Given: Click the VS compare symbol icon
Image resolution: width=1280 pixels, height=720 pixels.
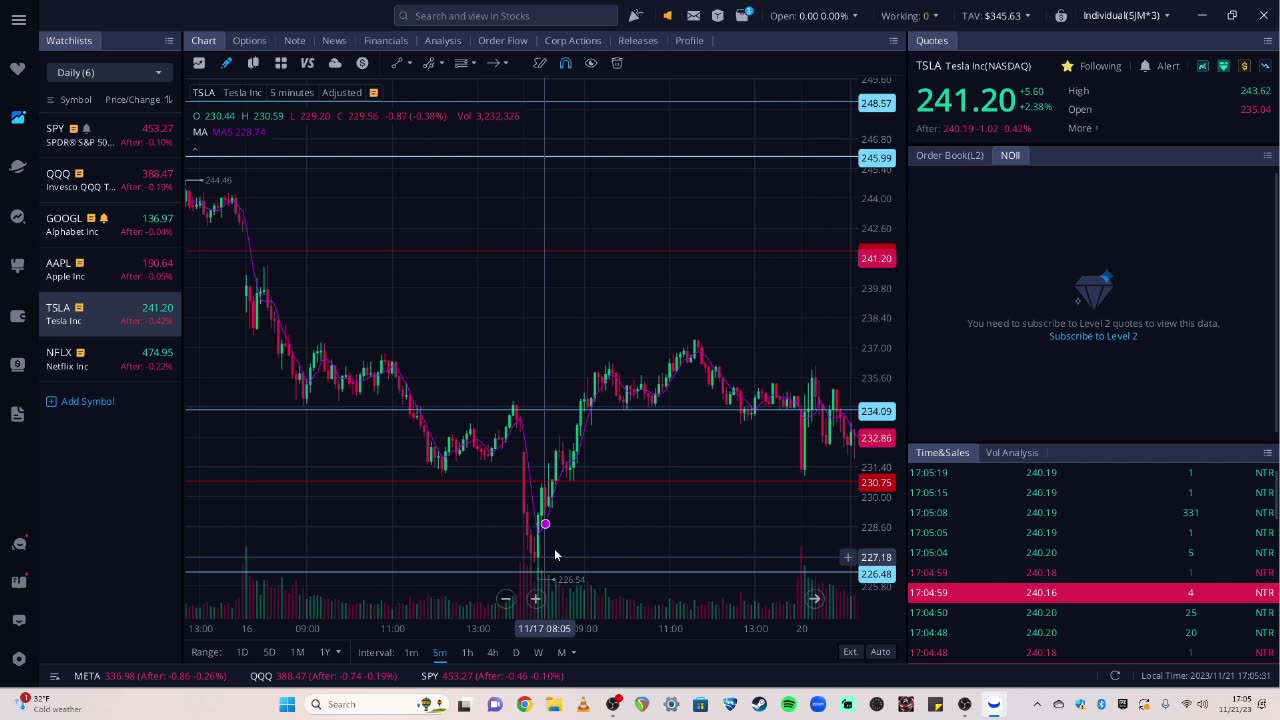Looking at the screenshot, I should pos(307,63).
